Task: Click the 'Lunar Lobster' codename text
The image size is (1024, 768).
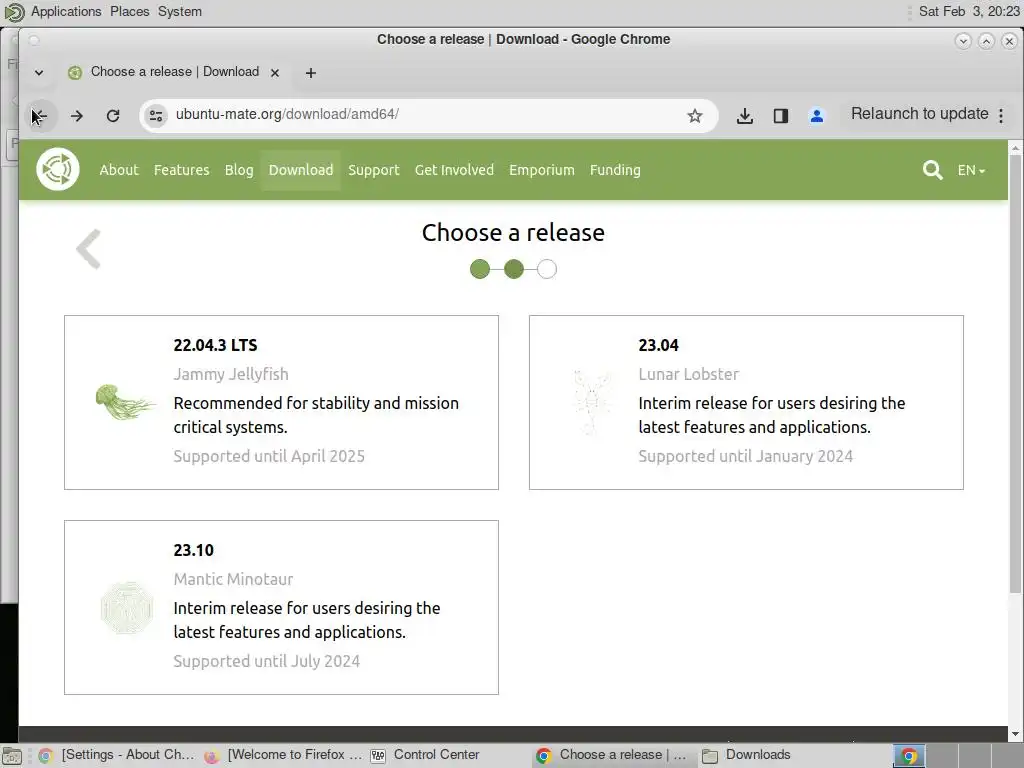Action: pos(689,374)
